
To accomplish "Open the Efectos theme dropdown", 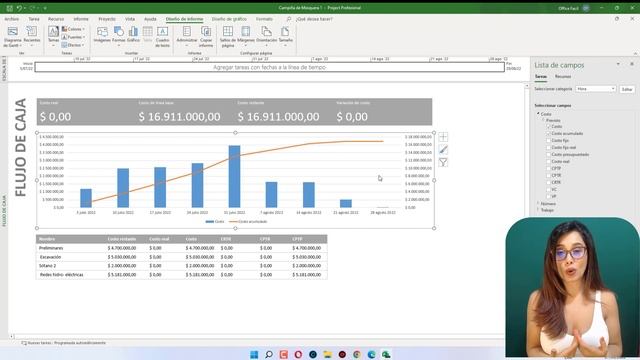I will [x=73, y=45].
